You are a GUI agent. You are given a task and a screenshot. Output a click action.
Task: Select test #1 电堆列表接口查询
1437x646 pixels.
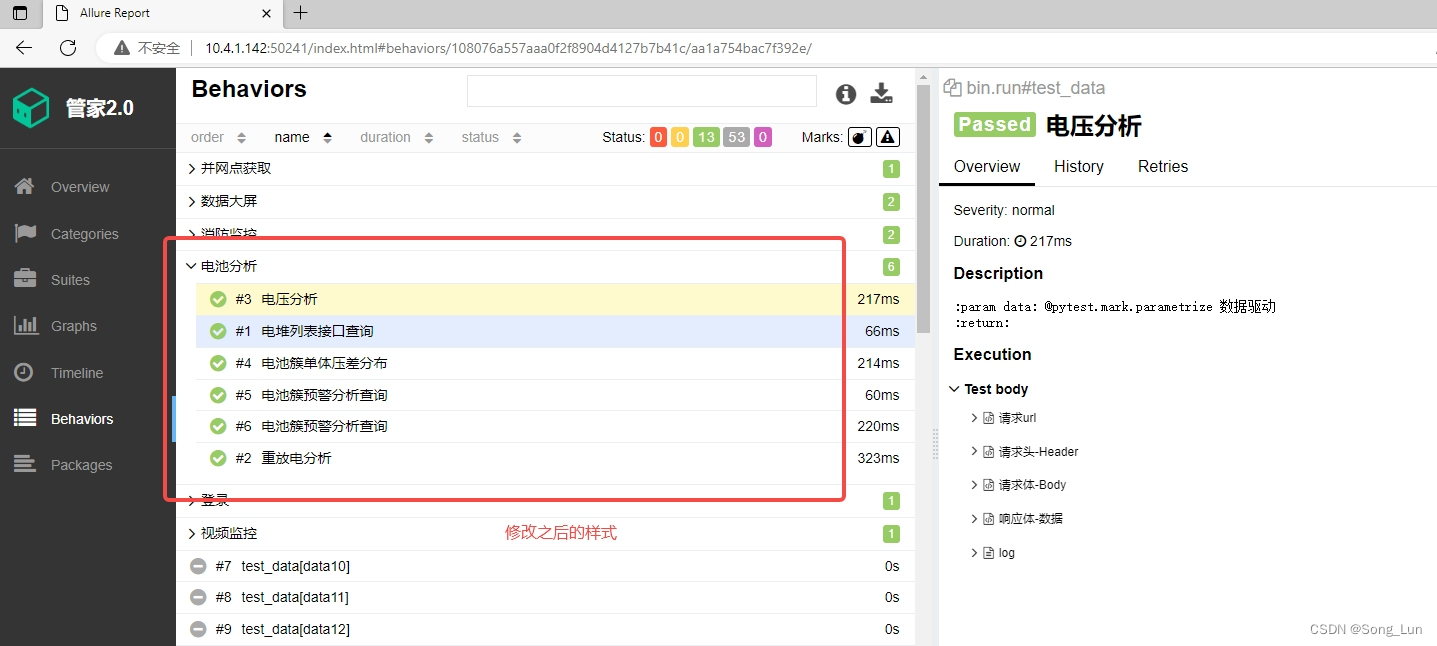coord(555,331)
